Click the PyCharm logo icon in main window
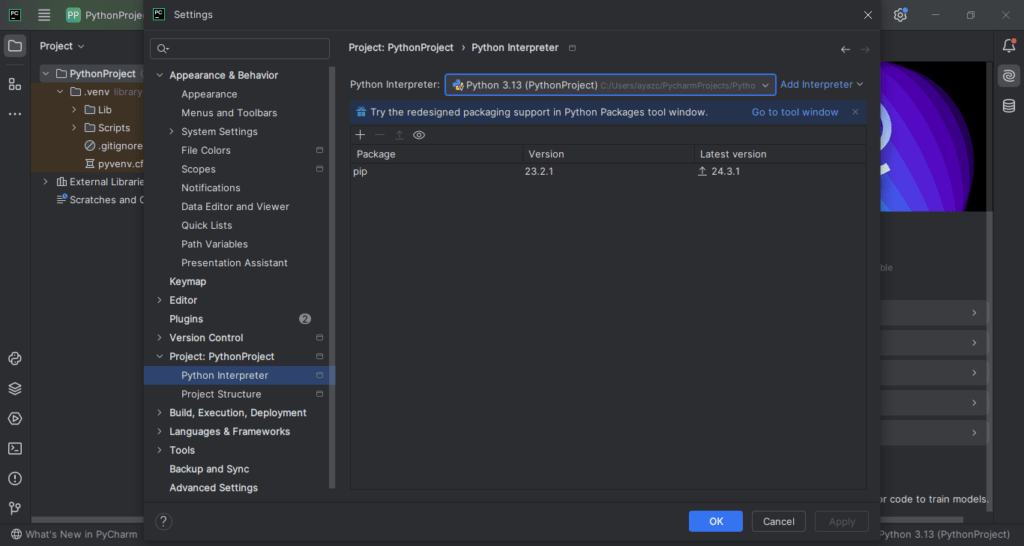 coord(15,14)
